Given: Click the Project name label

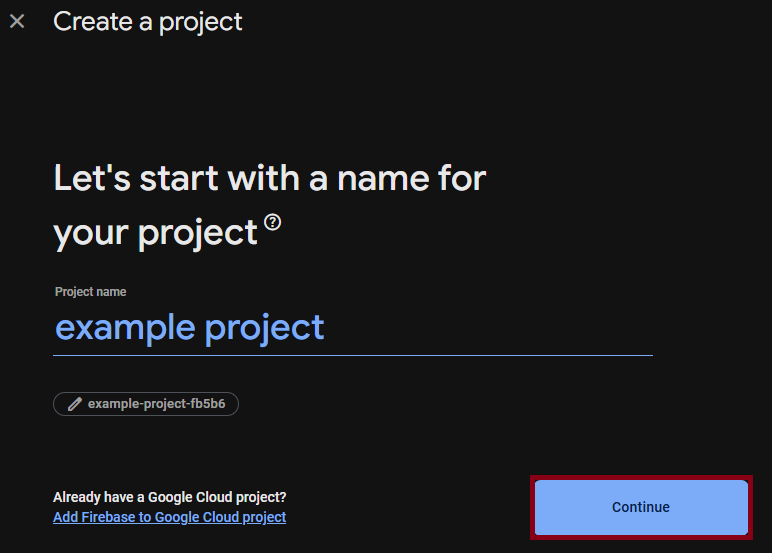Looking at the screenshot, I should [91, 292].
